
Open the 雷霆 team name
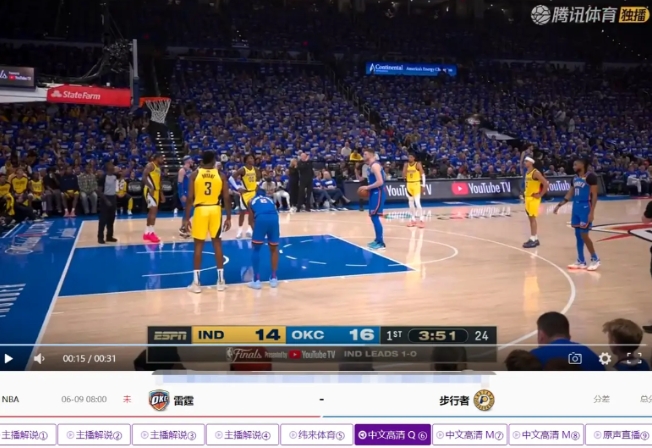(x=183, y=401)
